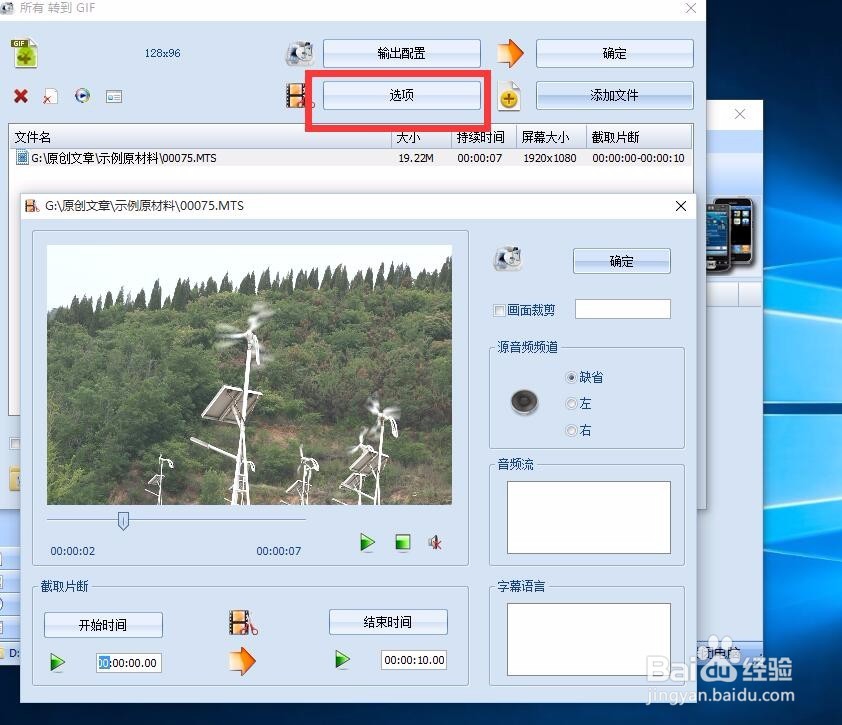This screenshot has height=725, width=842.
Task: Click the crop size input field
Action: pos(623,309)
